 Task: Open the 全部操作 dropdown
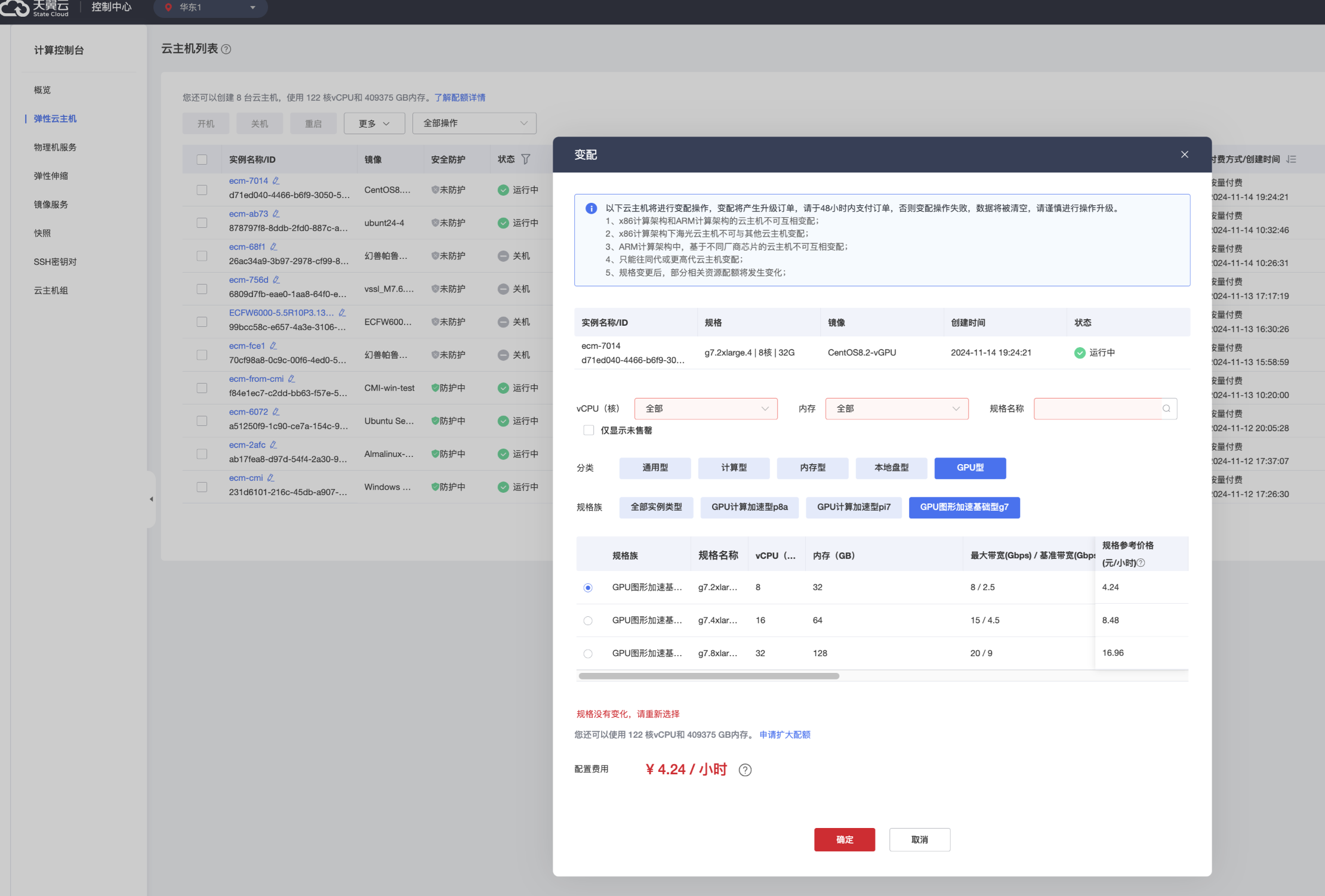pyautogui.click(x=474, y=123)
